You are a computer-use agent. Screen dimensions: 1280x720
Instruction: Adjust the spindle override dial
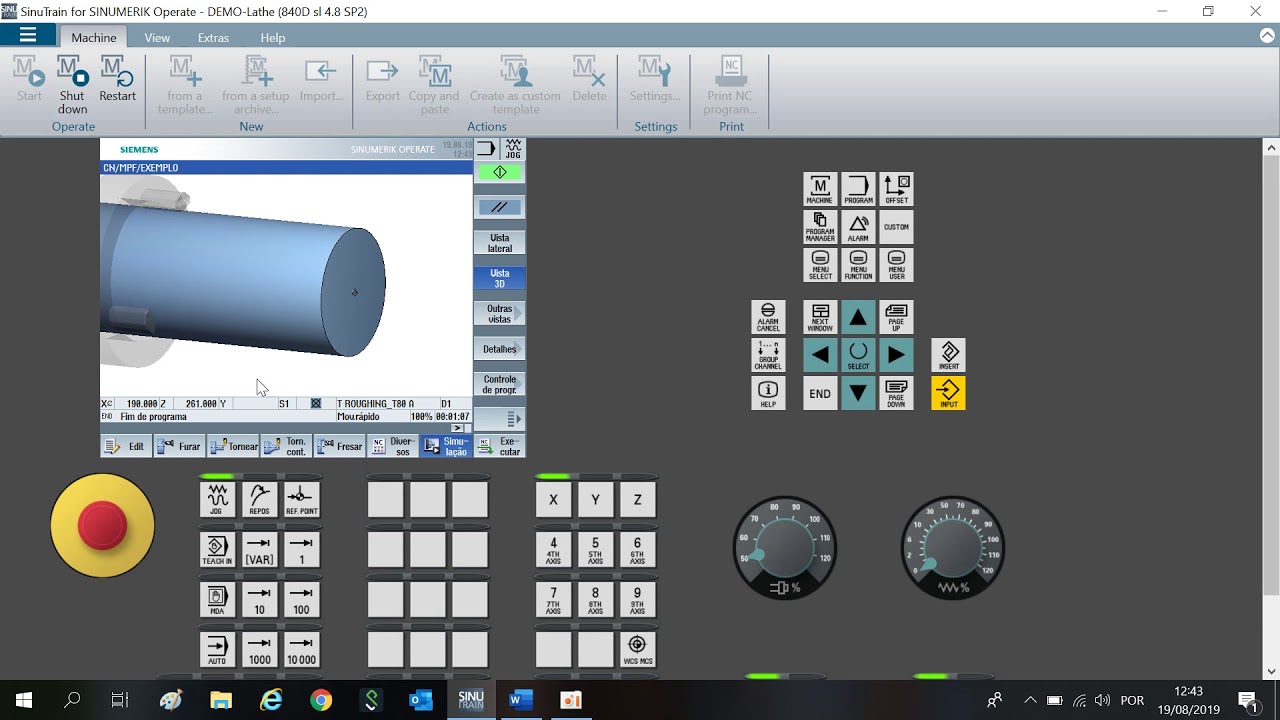pyautogui.click(x=785, y=548)
